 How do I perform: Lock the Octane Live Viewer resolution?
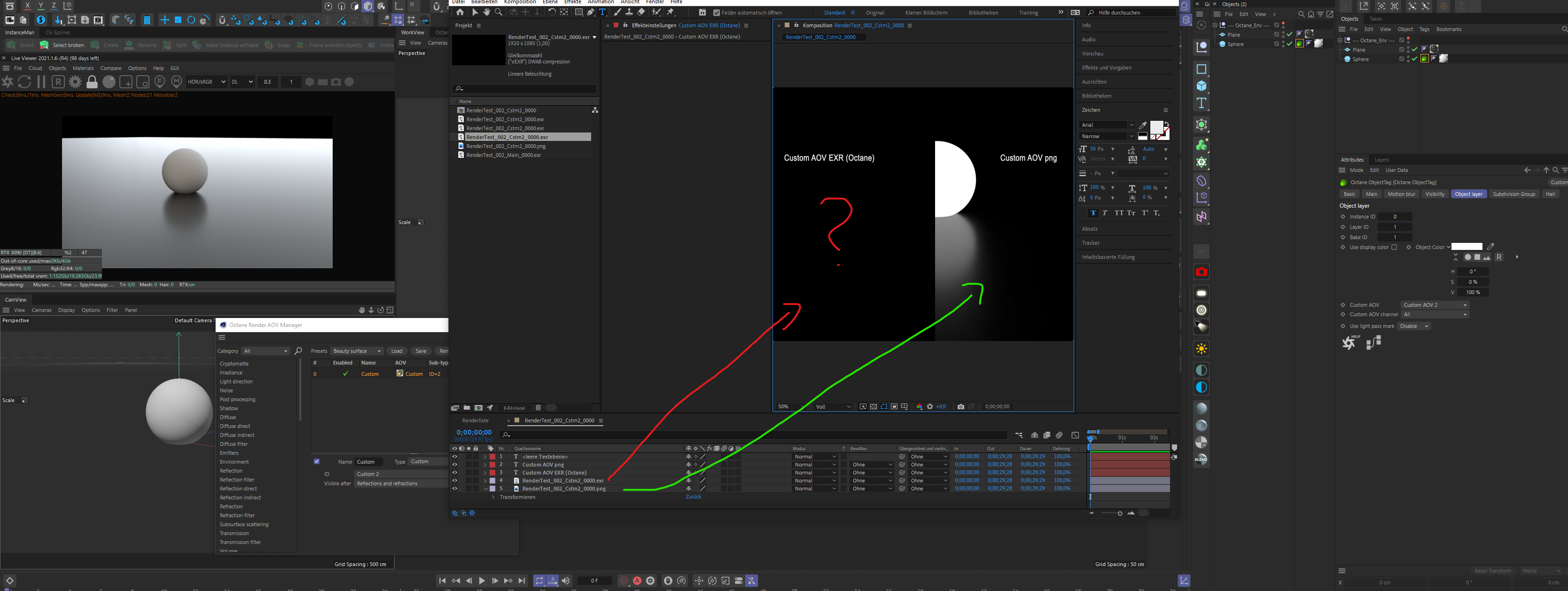pyautogui.click(x=92, y=82)
